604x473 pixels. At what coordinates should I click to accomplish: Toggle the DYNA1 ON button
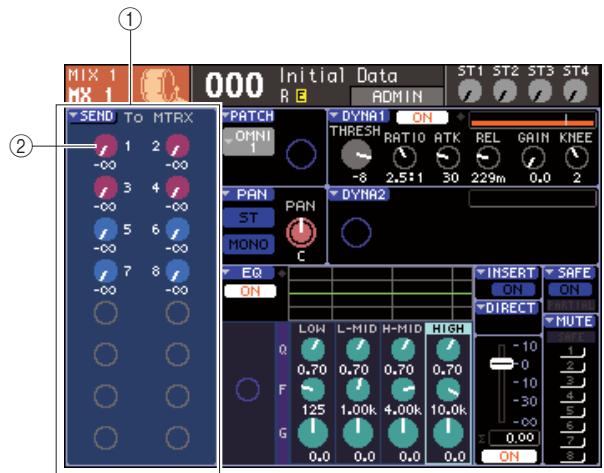tap(422, 117)
